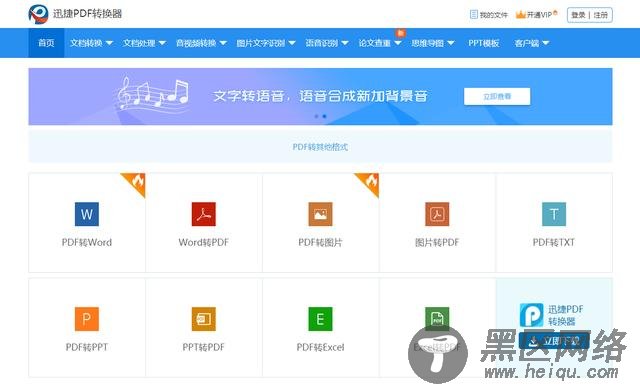Select the PDF转其他格式 section tab
The image size is (640, 389).
(320, 147)
